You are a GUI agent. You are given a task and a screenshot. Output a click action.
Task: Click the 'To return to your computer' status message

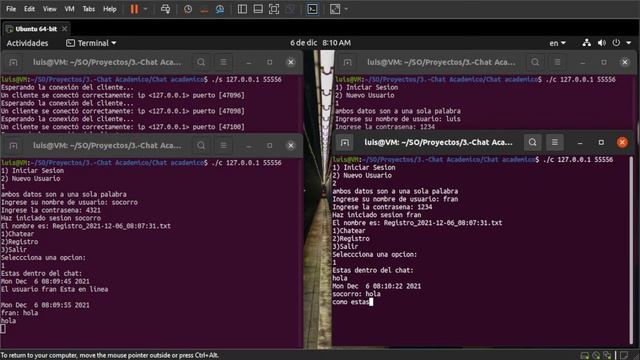pos(109,355)
